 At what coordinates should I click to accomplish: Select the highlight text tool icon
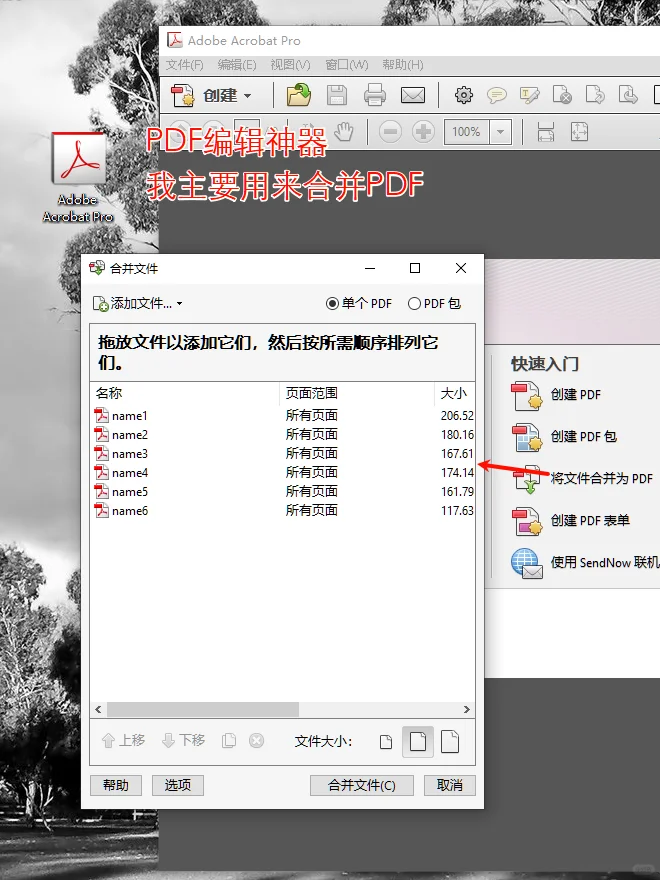click(529, 95)
